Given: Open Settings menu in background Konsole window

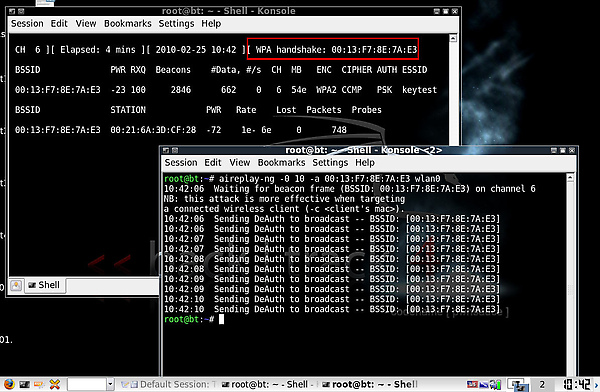Looking at the screenshot, I should [x=176, y=24].
